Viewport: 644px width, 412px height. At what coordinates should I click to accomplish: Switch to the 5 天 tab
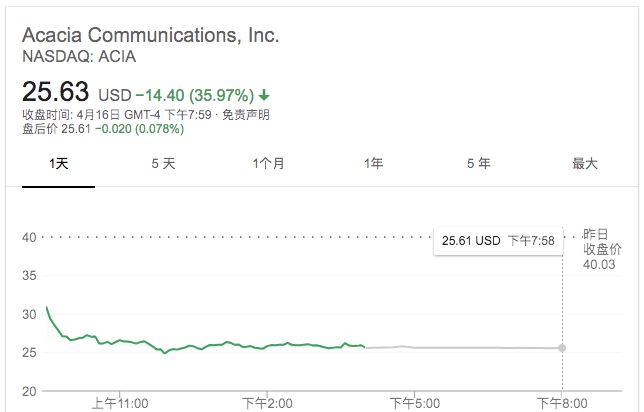pos(163,164)
